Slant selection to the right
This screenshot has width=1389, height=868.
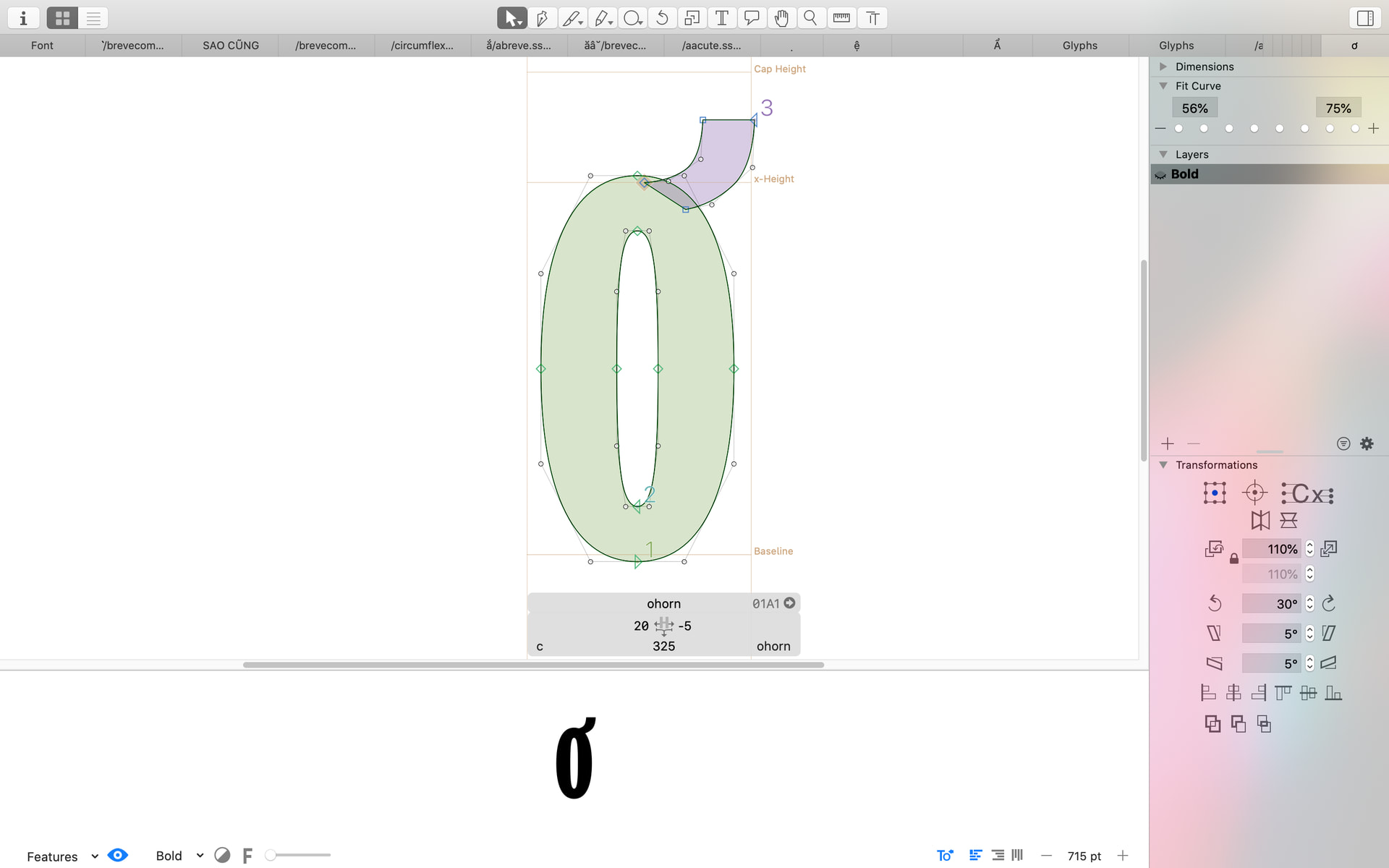[1329, 634]
